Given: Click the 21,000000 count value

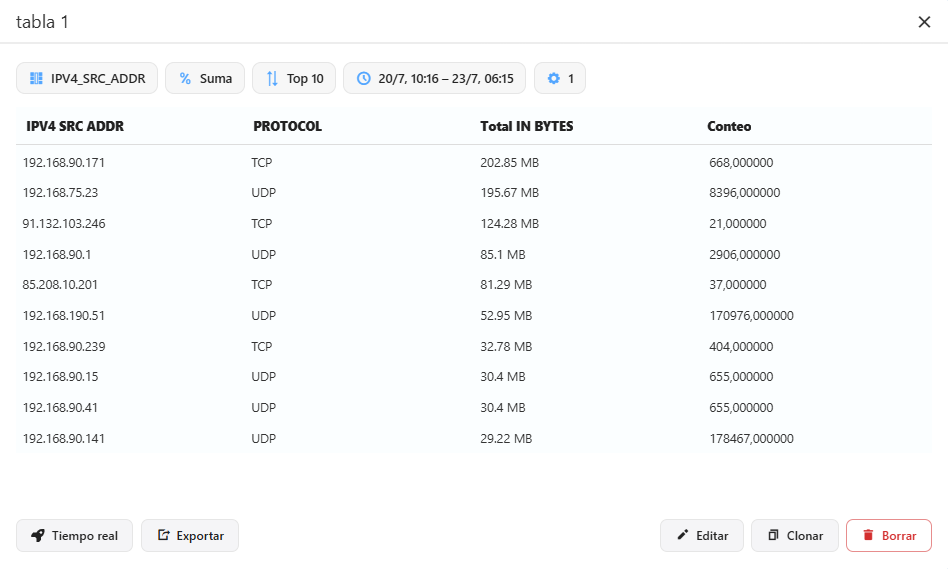Looking at the screenshot, I should coord(738,224).
